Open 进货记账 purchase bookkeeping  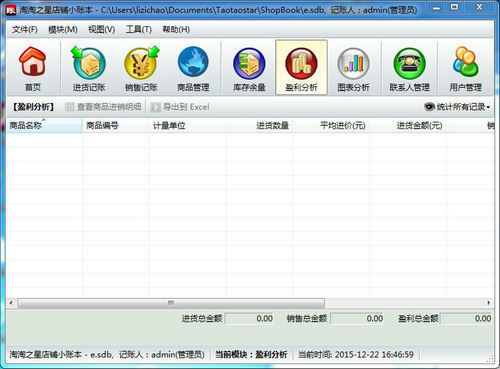[x=89, y=68]
